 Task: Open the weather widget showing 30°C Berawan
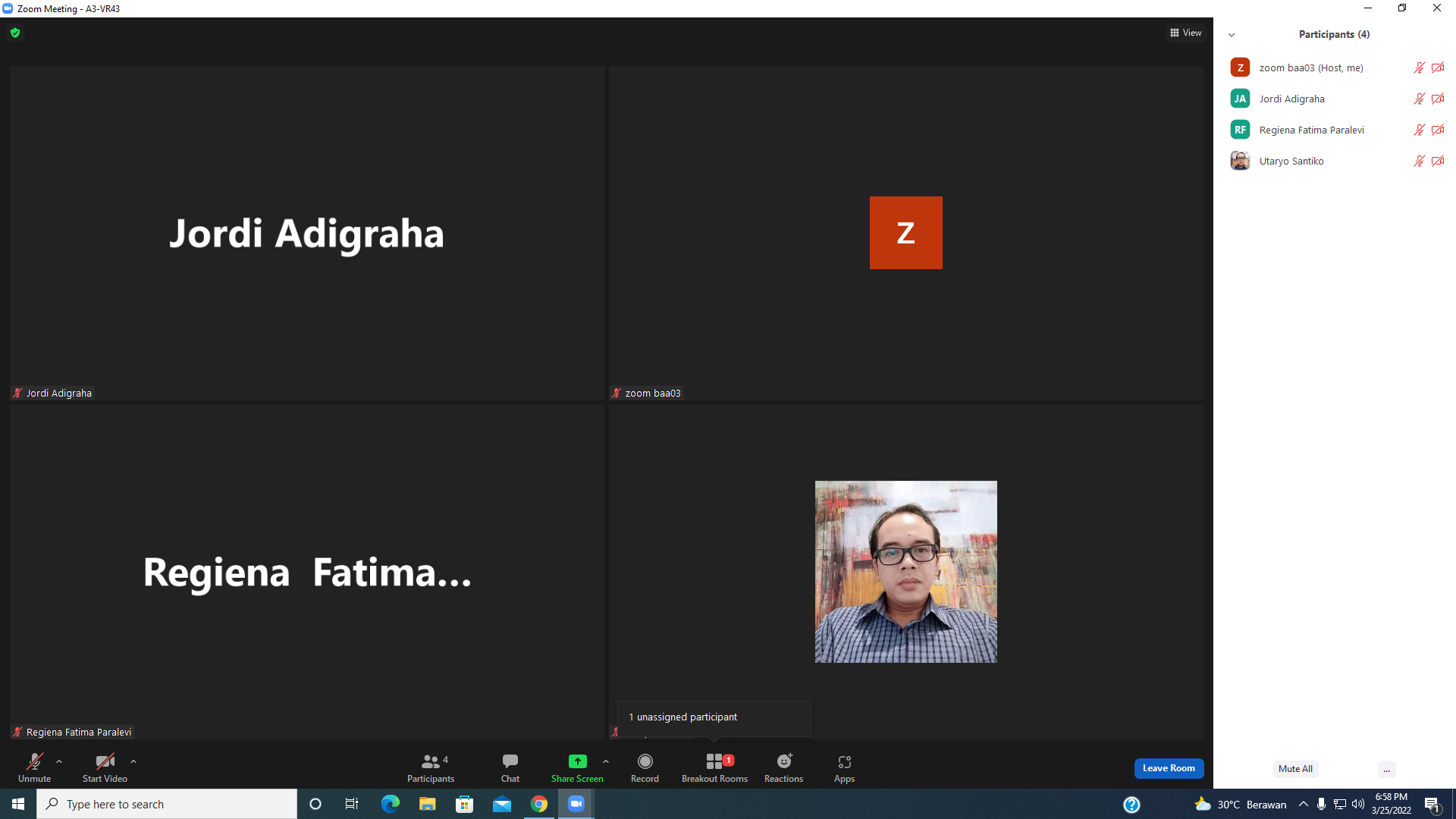point(1241,805)
